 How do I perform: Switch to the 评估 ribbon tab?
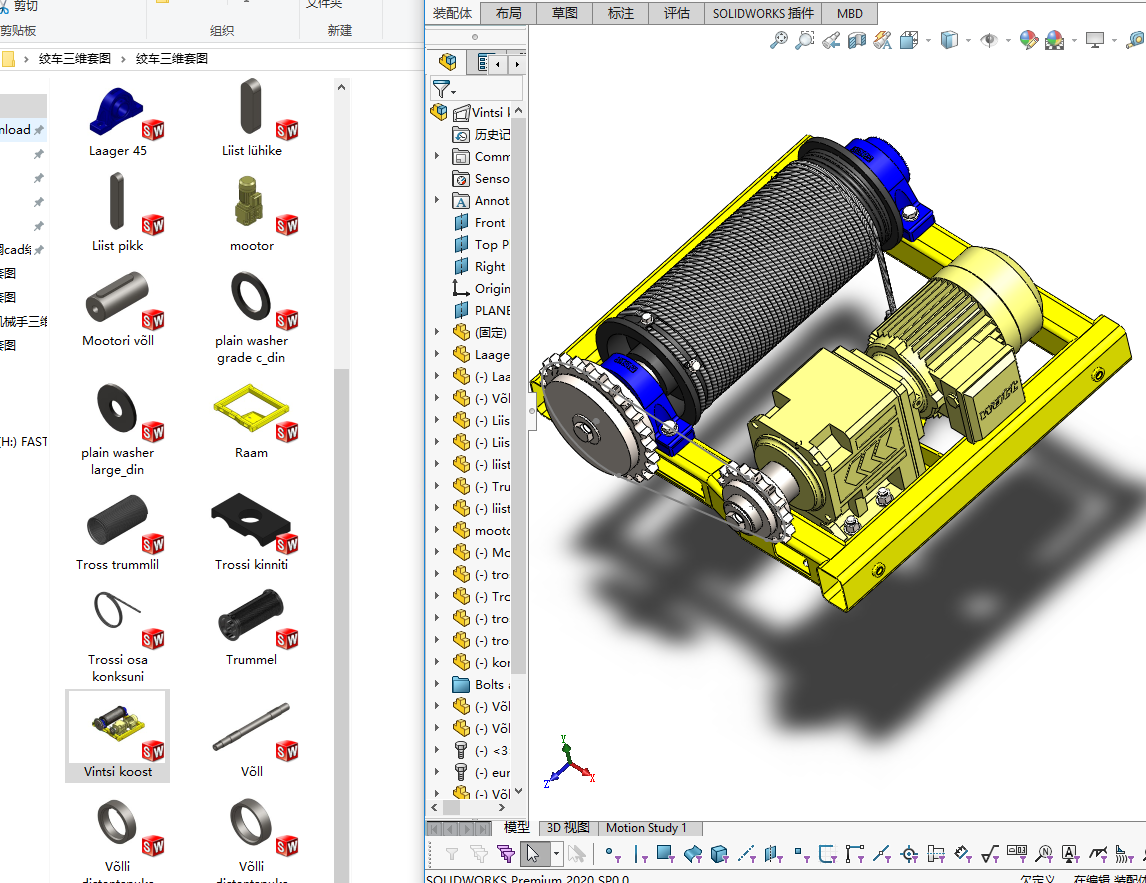[x=677, y=13]
